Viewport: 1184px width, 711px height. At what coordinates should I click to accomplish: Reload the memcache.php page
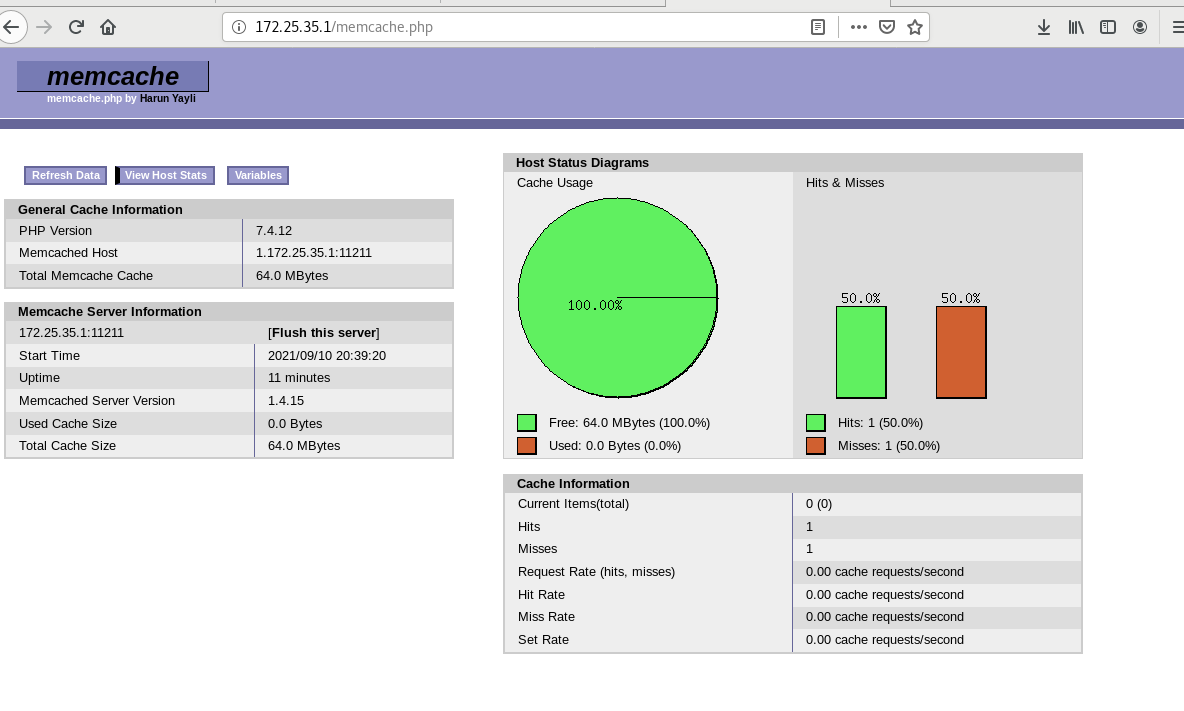[x=76, y=27]
